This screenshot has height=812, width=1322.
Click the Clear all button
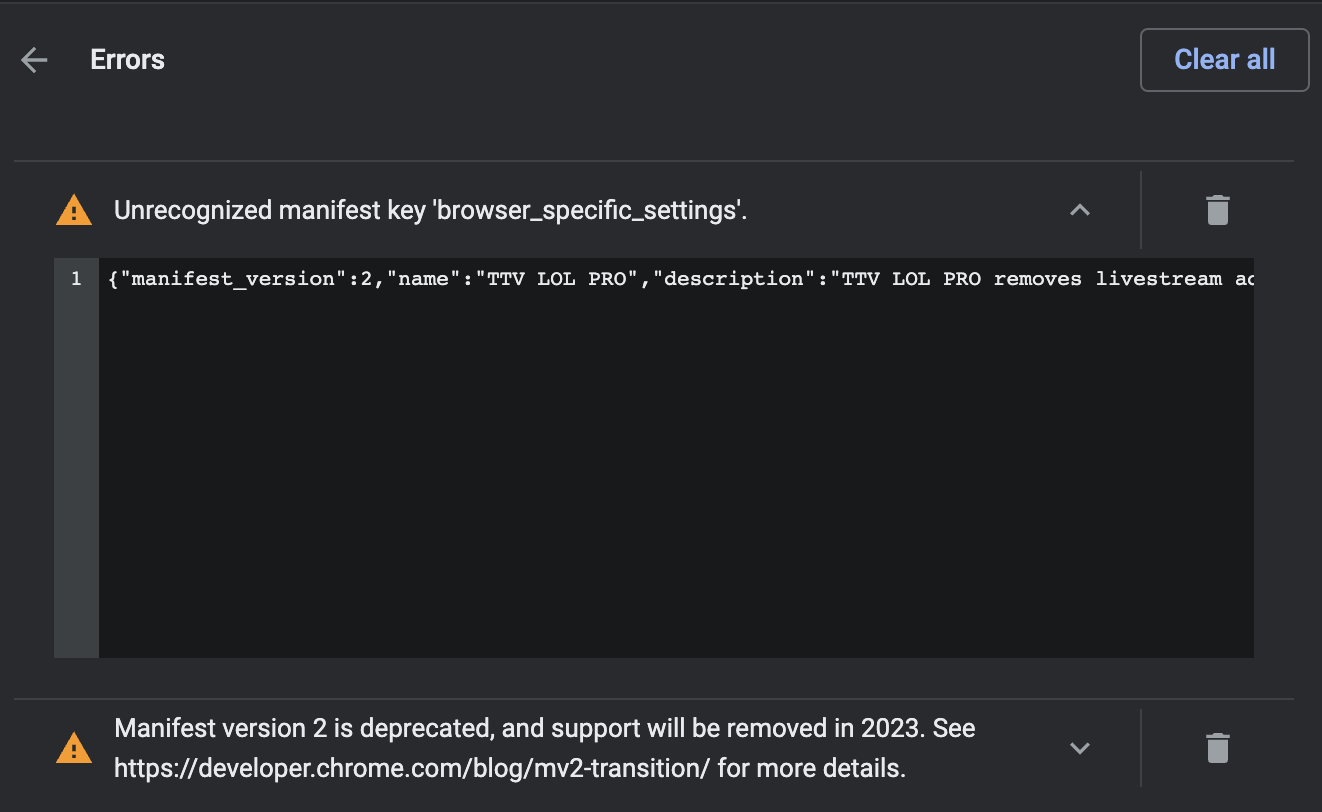coord(1224,59)
